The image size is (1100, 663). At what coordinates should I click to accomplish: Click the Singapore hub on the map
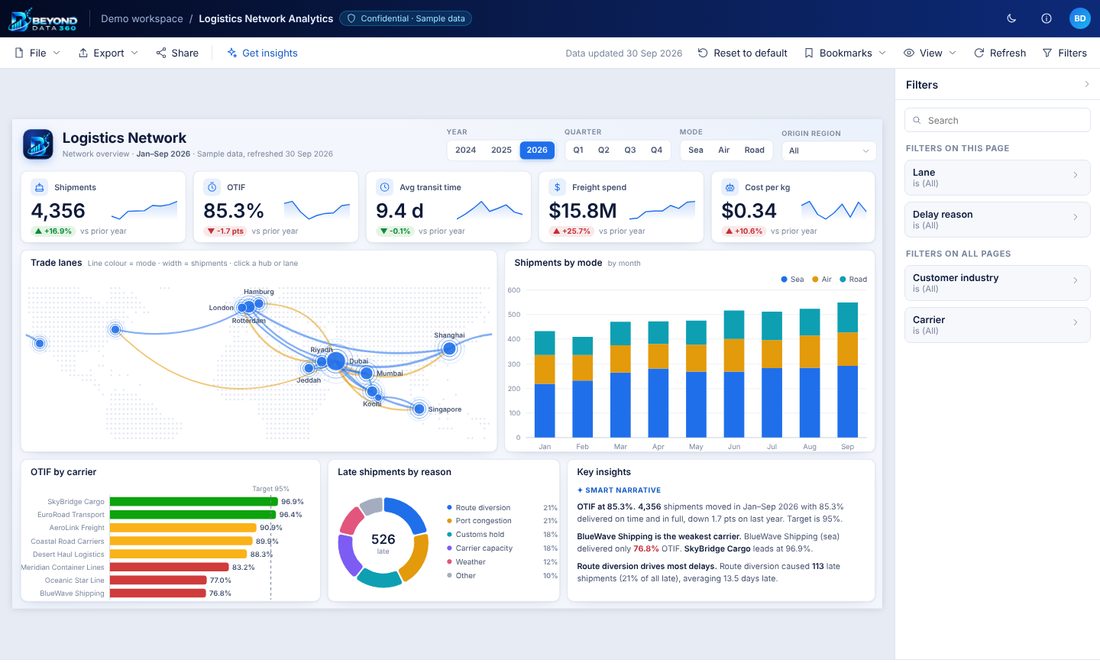click(419, 409)
